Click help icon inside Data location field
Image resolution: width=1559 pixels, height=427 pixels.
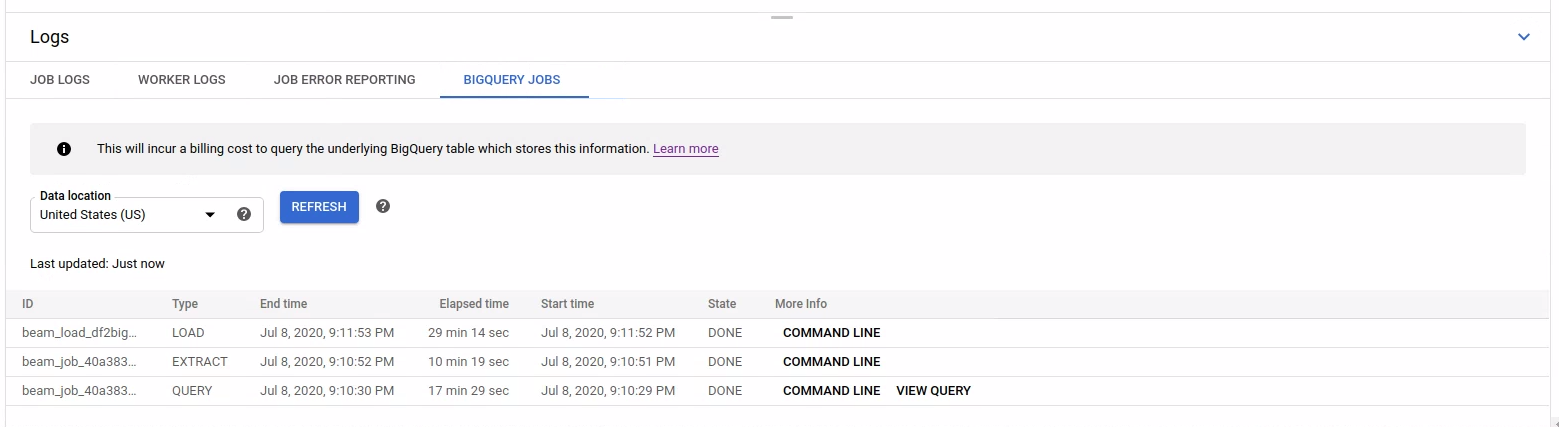[x=243, y=214]
